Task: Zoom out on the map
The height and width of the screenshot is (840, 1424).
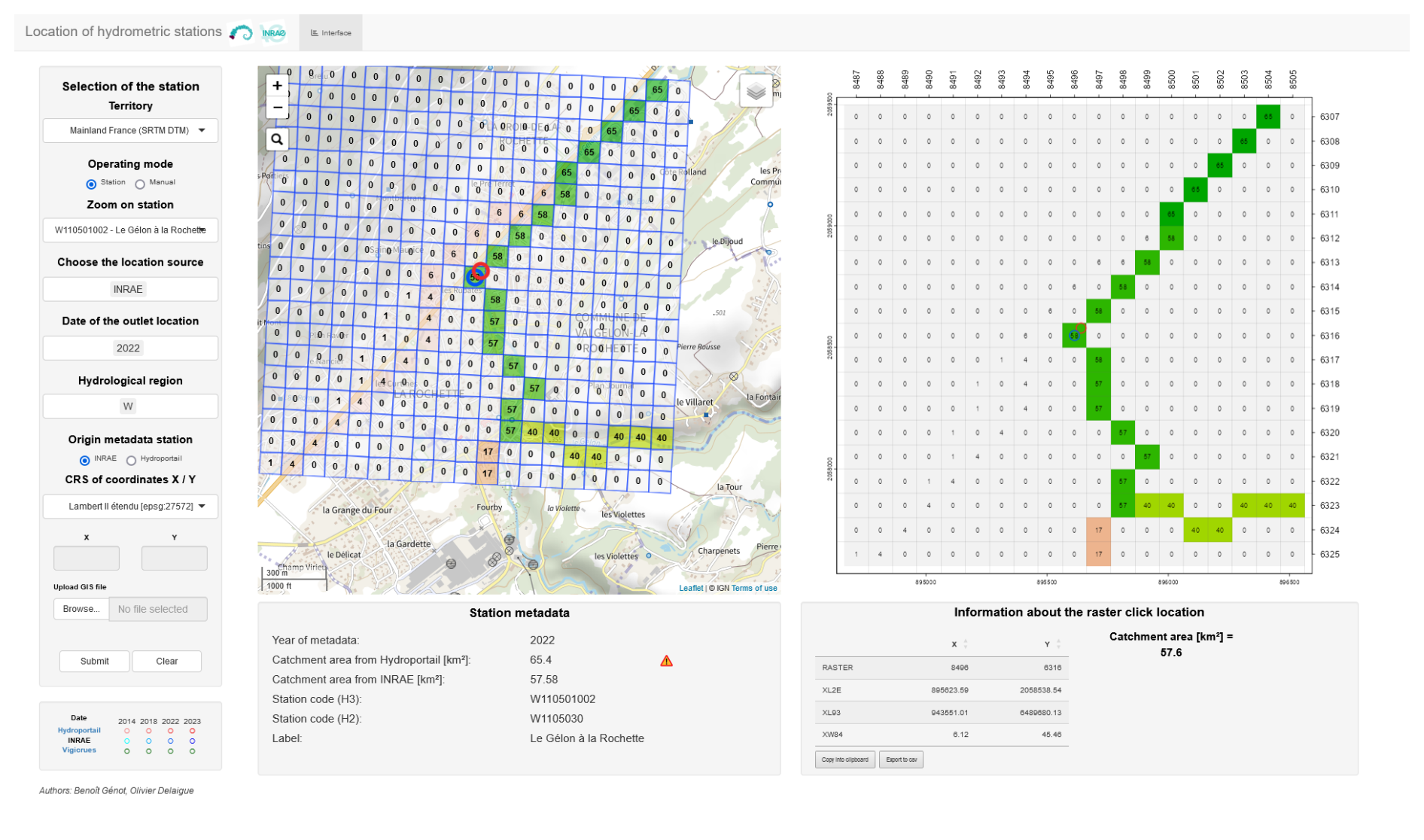Action: (x=277, y=108)
